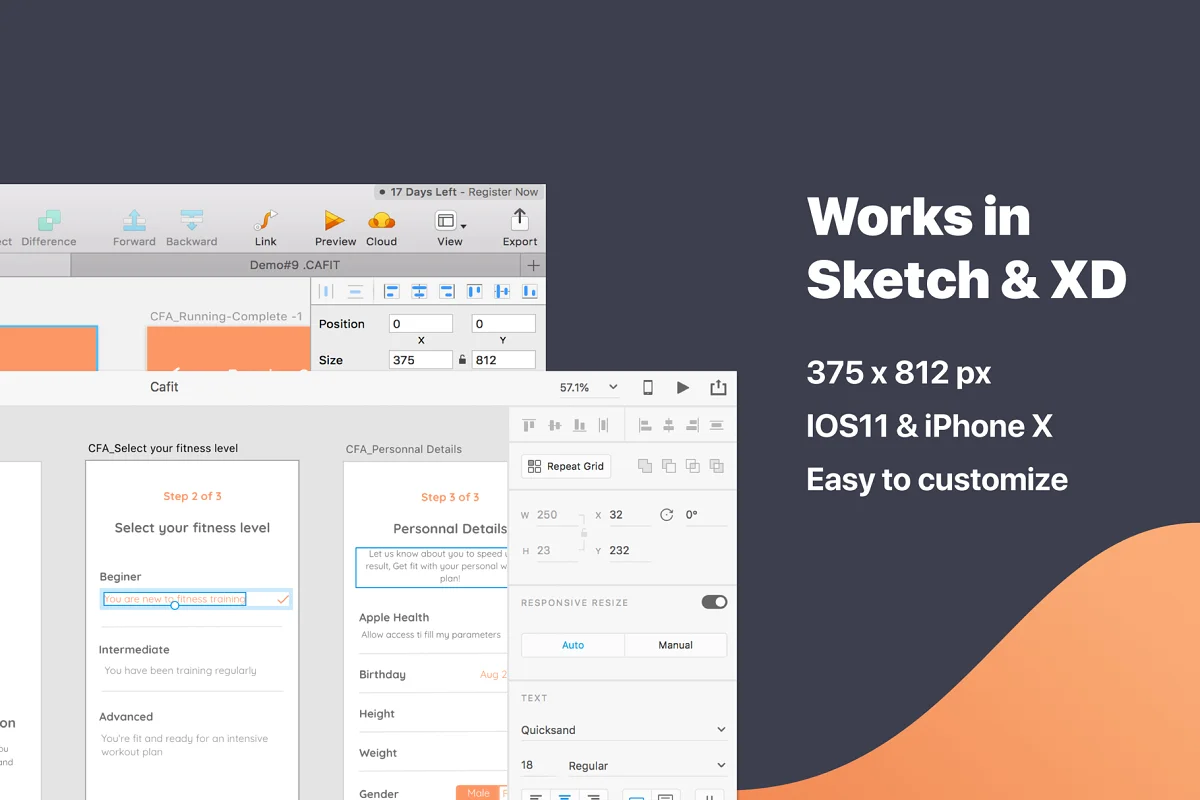Click the device preview phone icon in XD

648,387
